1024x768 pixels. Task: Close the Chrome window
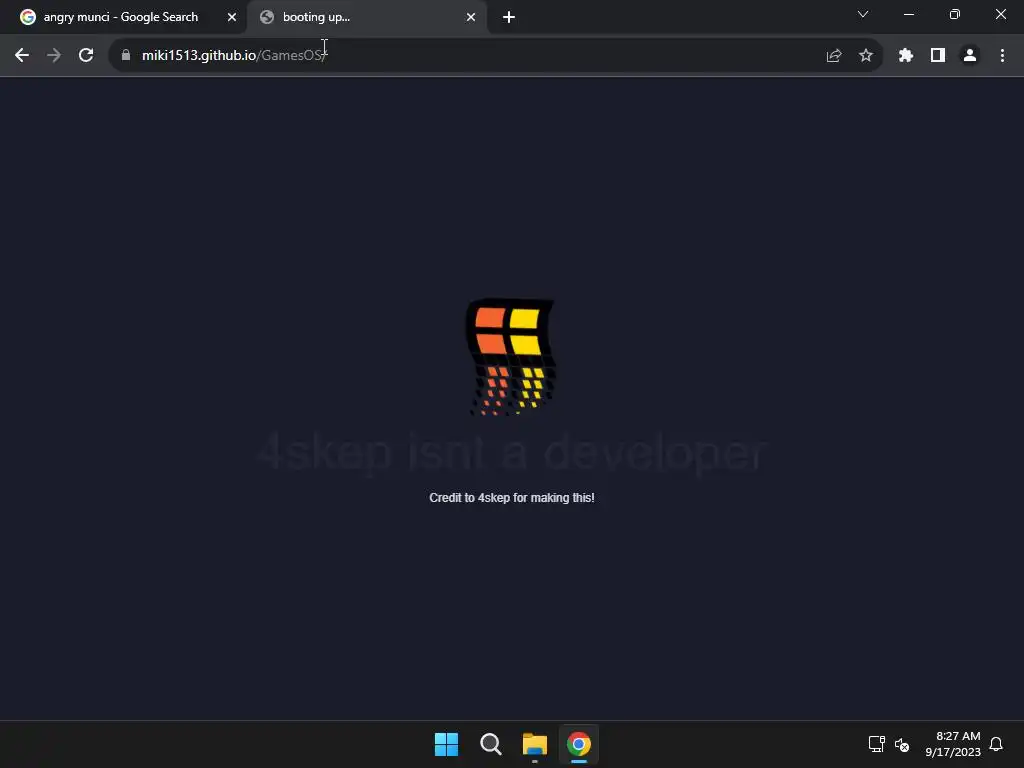click(x=1000, y=14)
